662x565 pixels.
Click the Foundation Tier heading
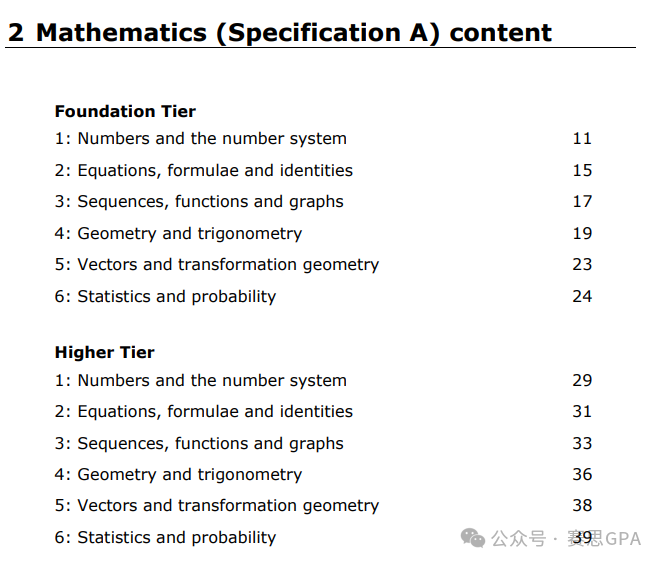[x=125, y=111]
